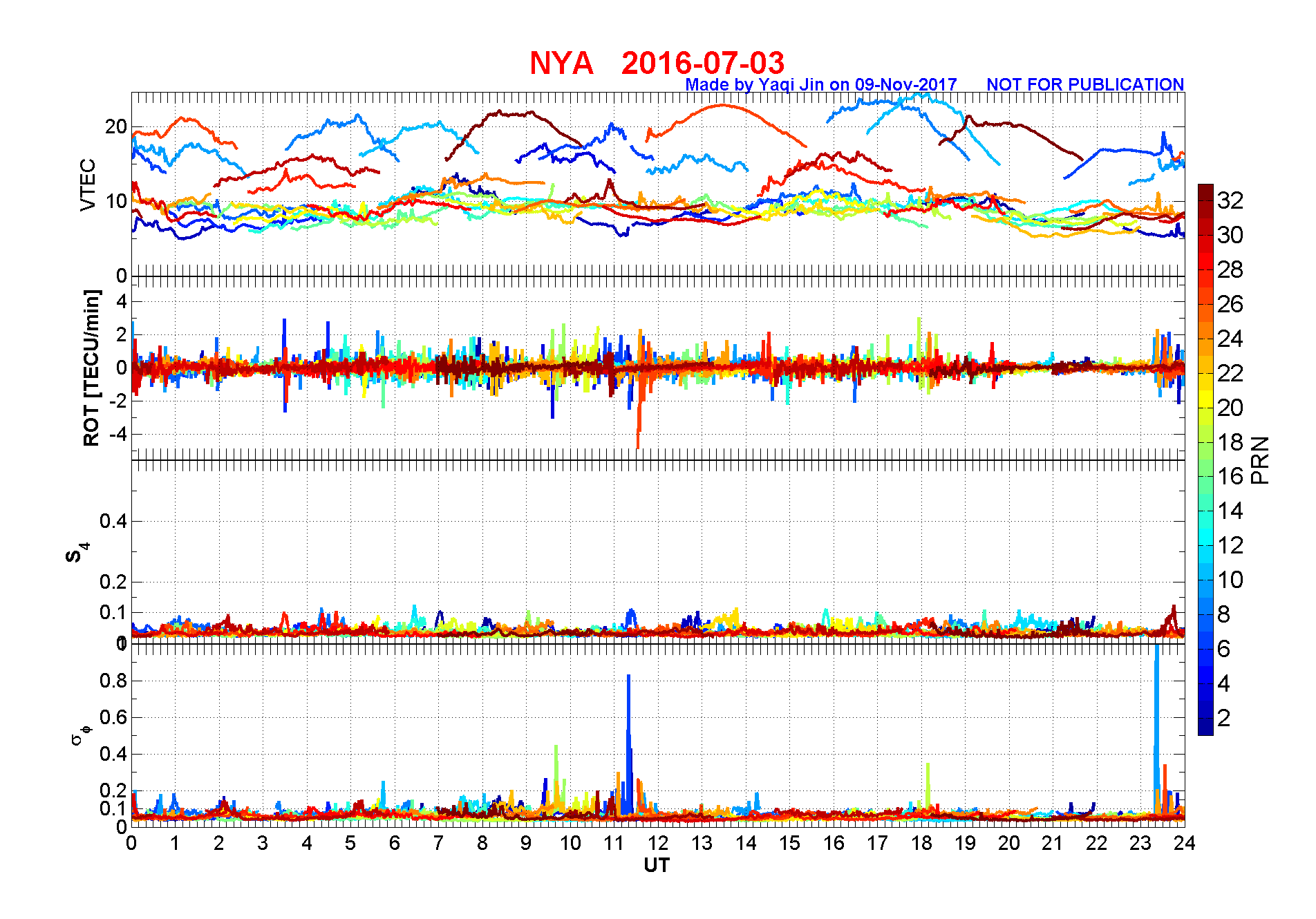This screenshot has height=919, width=1316.
Task: Click x-axis tick label 12
Action: point(657,843)
